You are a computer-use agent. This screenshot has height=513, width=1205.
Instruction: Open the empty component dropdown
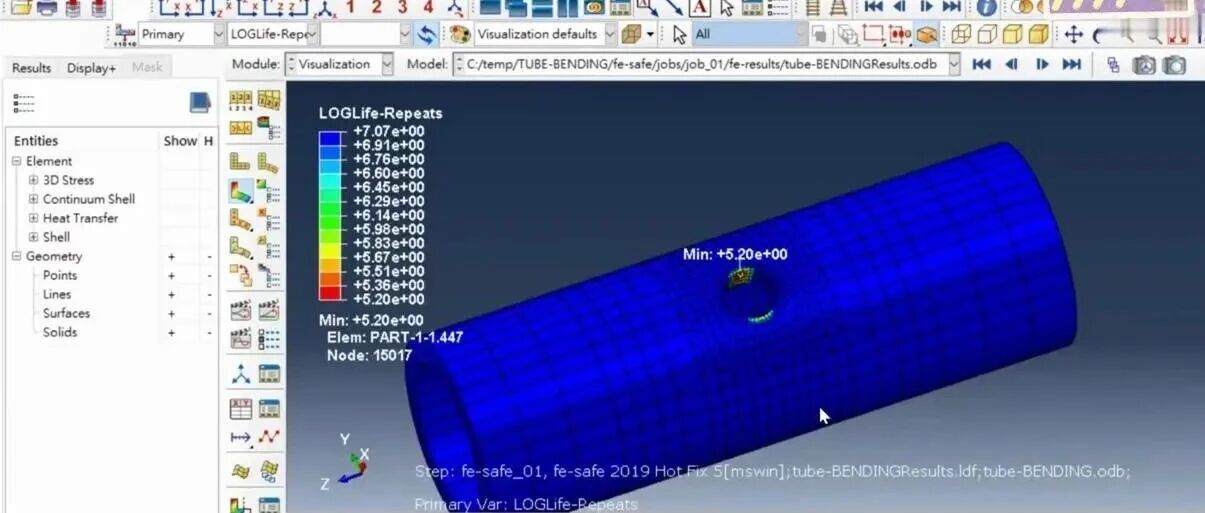pos(405,34)
